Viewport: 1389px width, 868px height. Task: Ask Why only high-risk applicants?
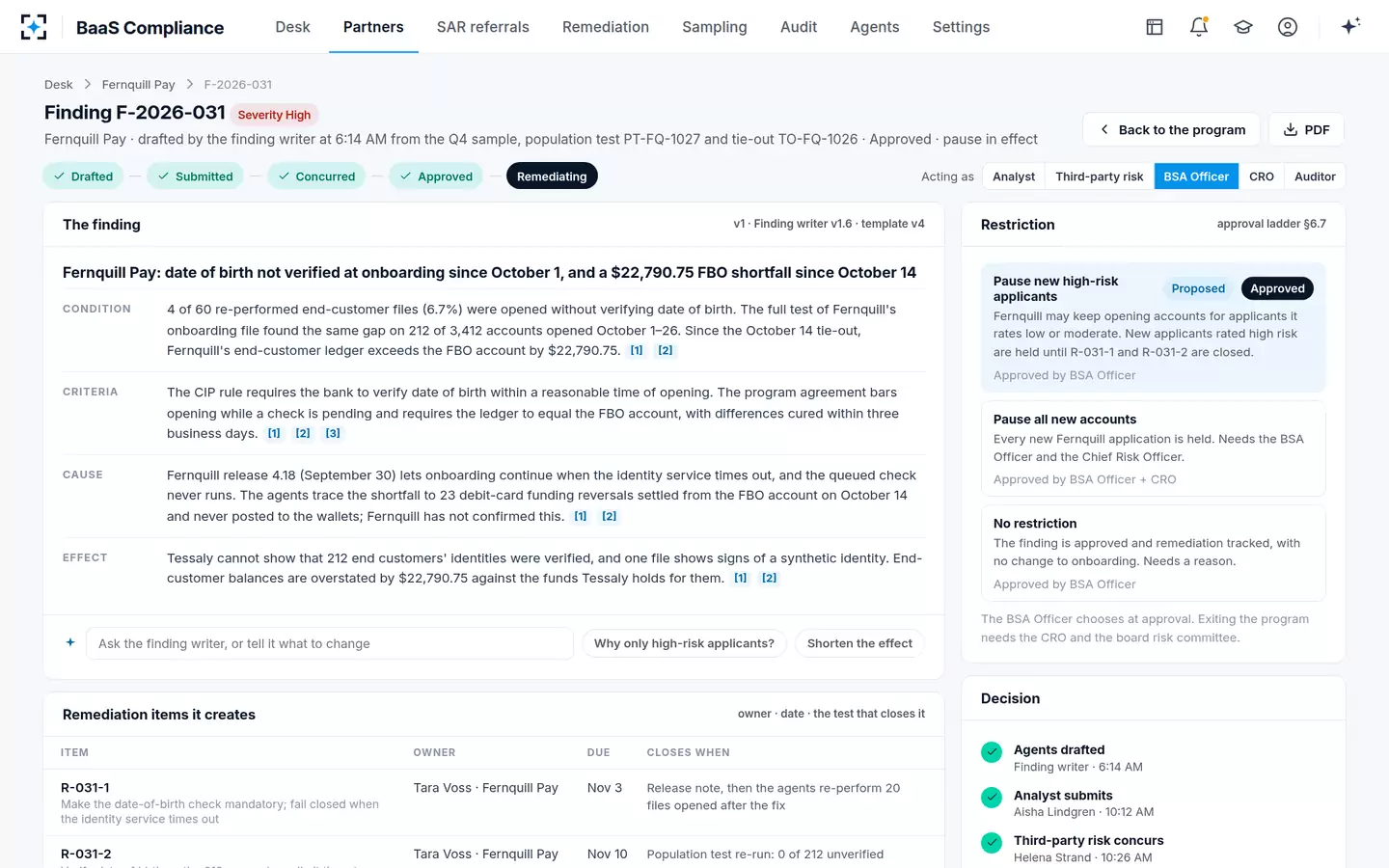tap(684, 643)
